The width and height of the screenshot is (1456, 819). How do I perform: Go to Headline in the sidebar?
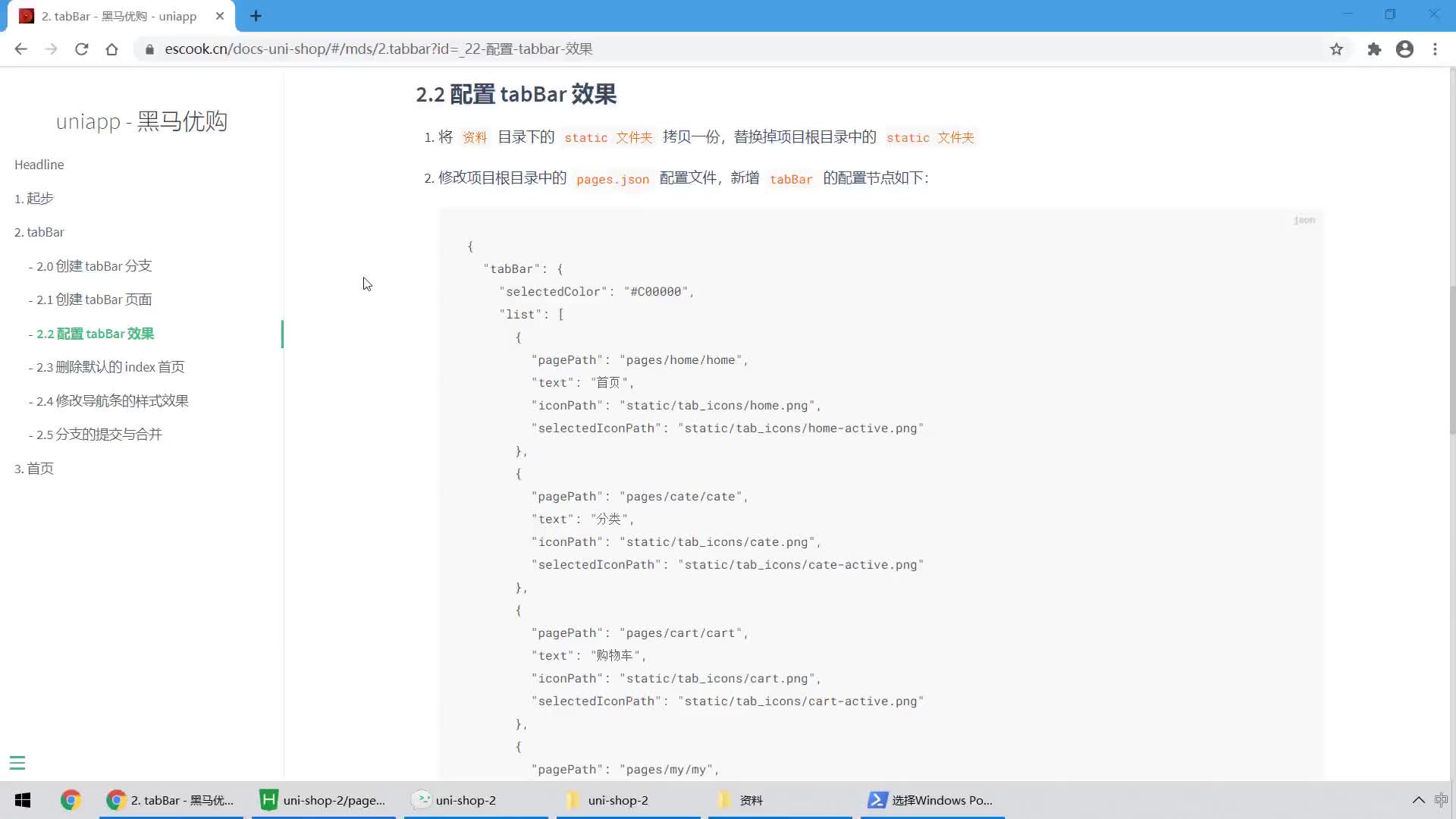tap(39, 165)
